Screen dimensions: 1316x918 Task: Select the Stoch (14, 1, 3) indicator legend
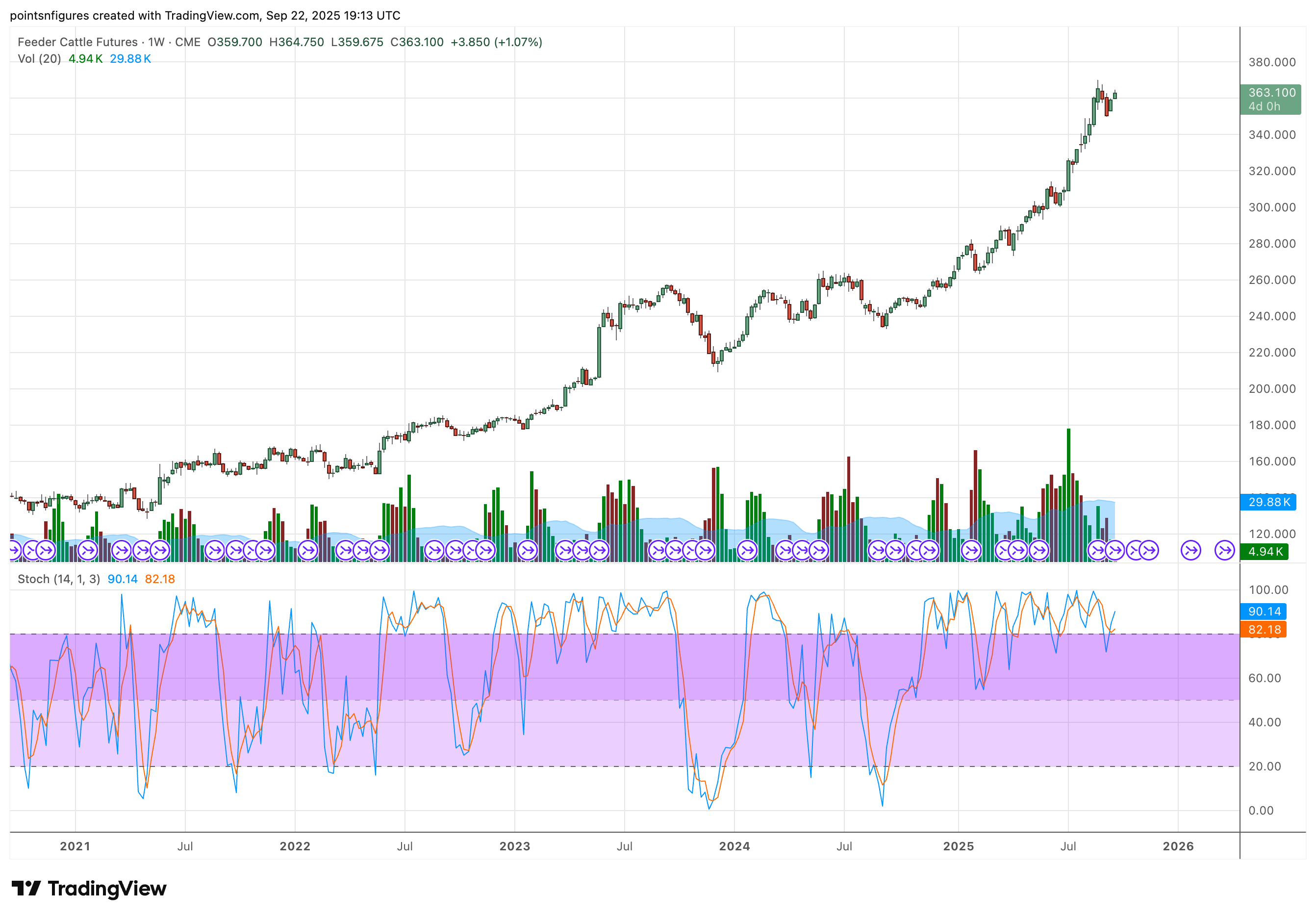pyautogui.click(x=58, y=579)
